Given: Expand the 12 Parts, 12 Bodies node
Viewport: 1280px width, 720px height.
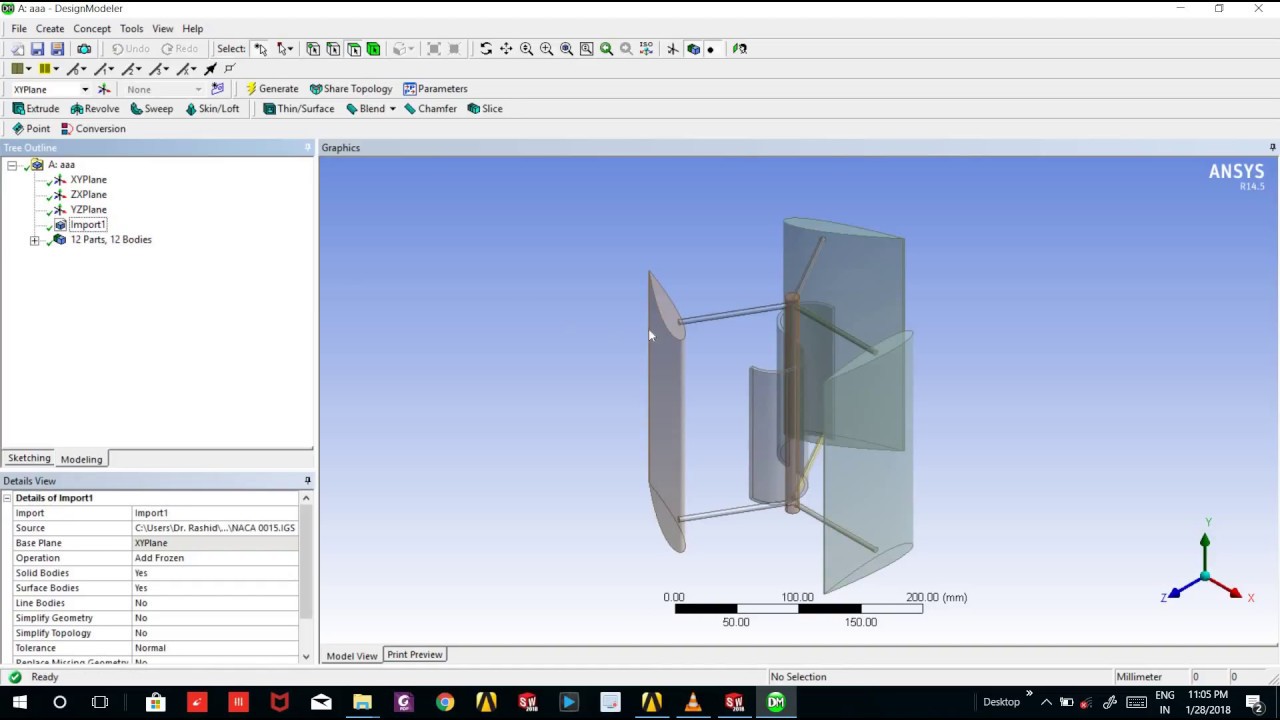Looking at the screenshot, I should point(35,240).
